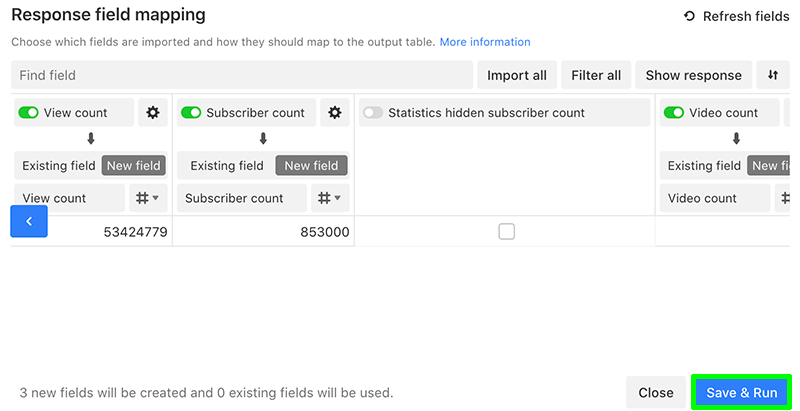The width and height of the screenshot is (800, 411).
Task: Click the Find field search box
Action: tap(242, 75)
